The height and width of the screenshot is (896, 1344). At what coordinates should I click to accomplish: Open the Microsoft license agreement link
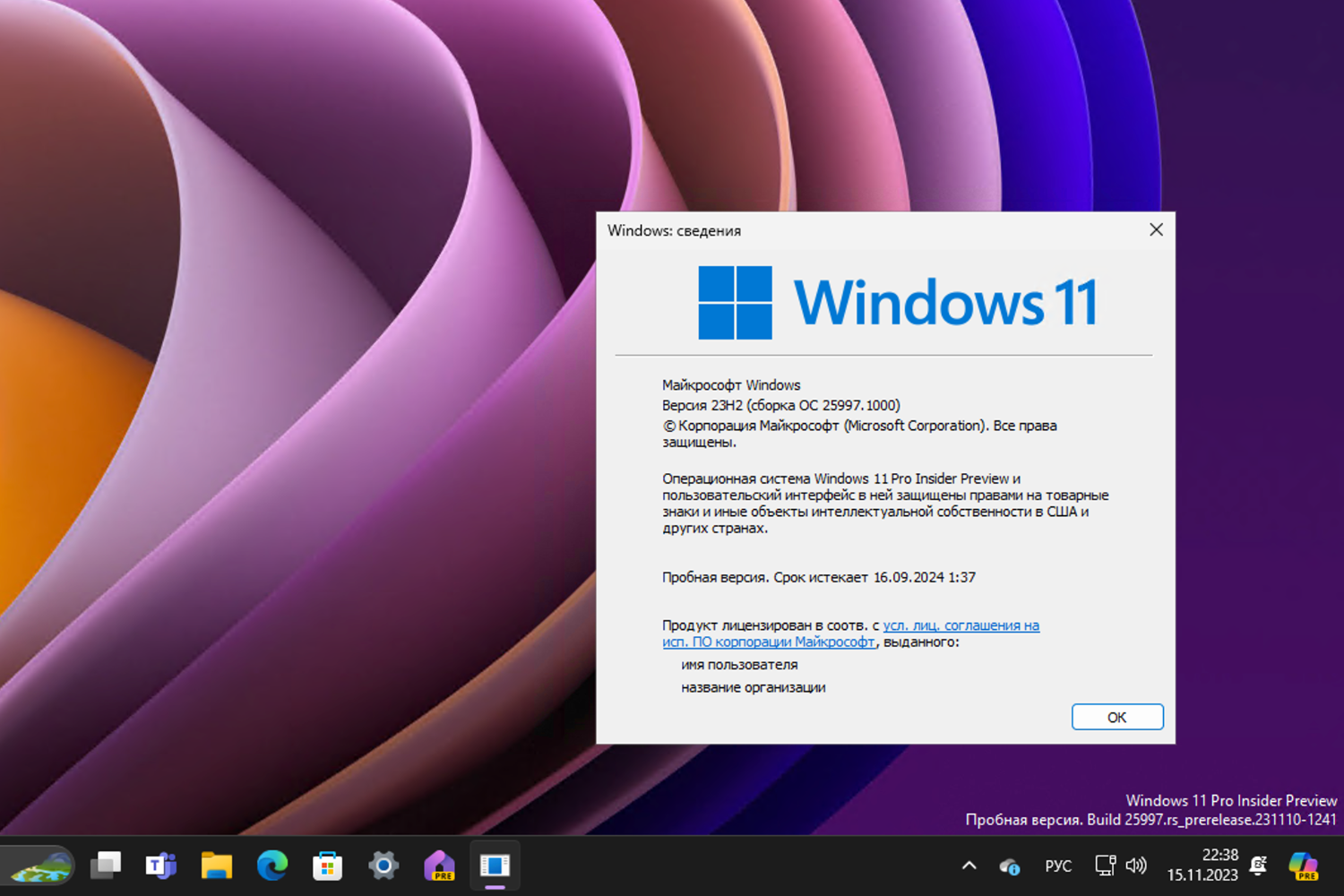[961, 625]
